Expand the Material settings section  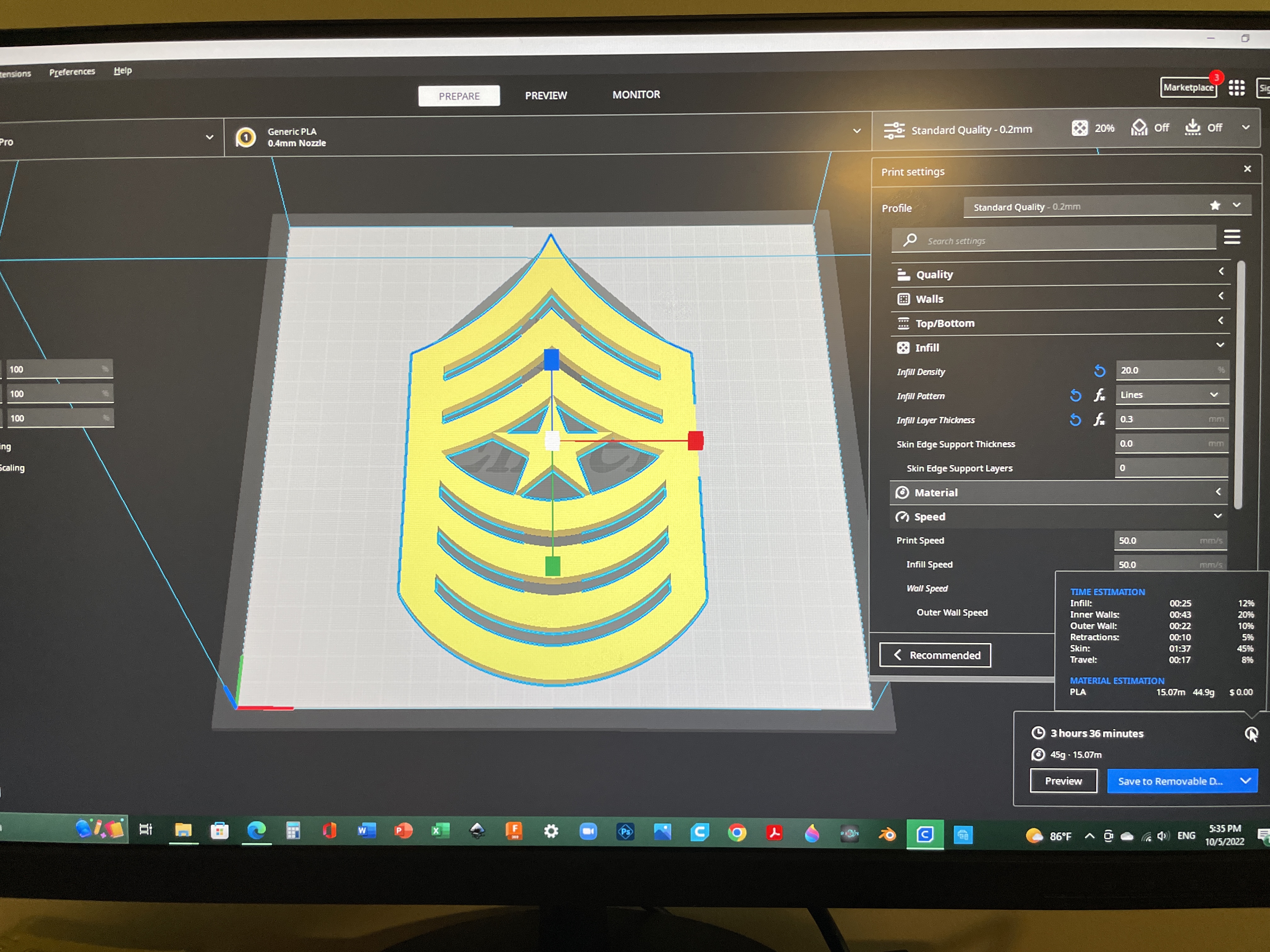(1059, 492)
